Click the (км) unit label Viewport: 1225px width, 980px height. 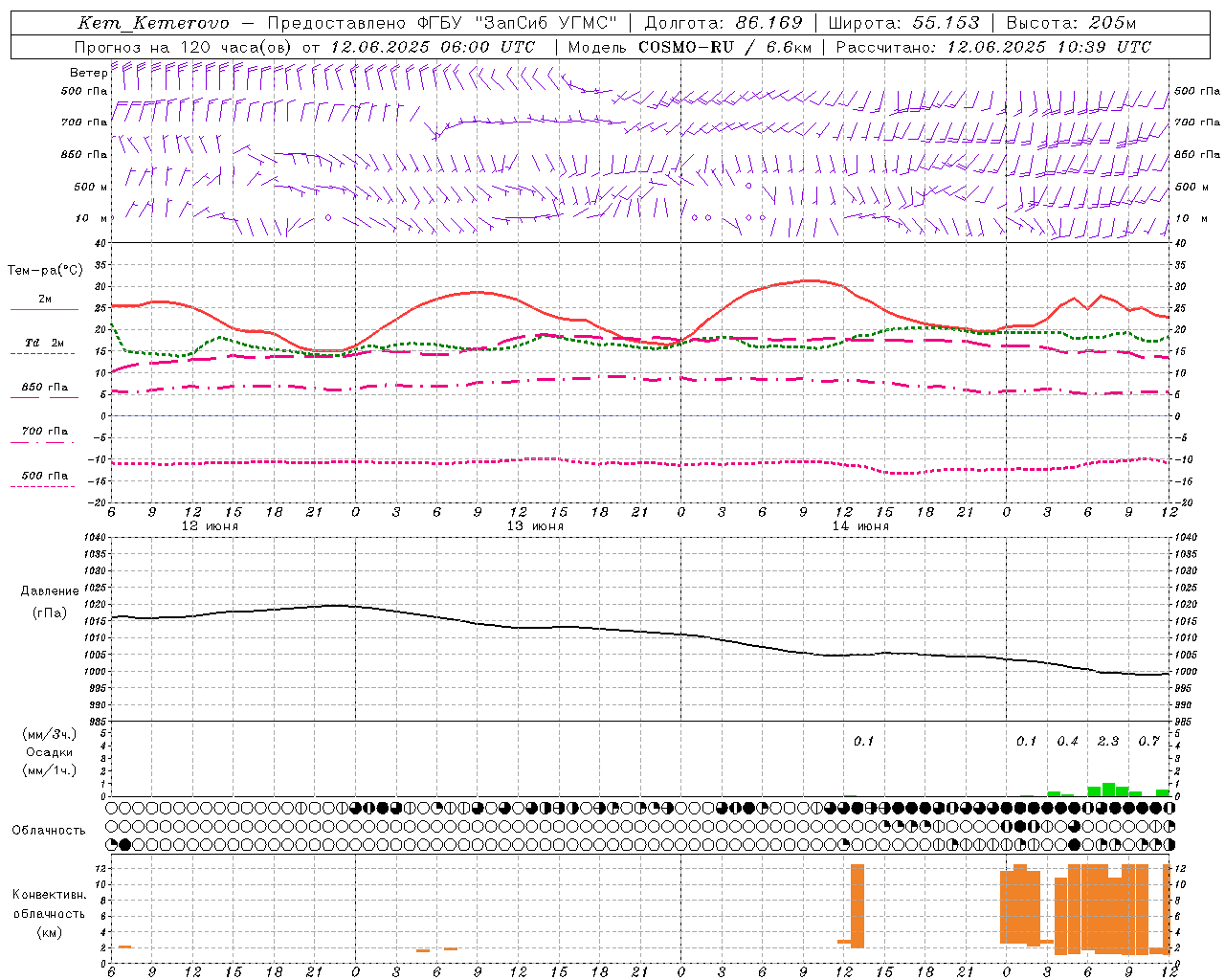click(50, 932)
